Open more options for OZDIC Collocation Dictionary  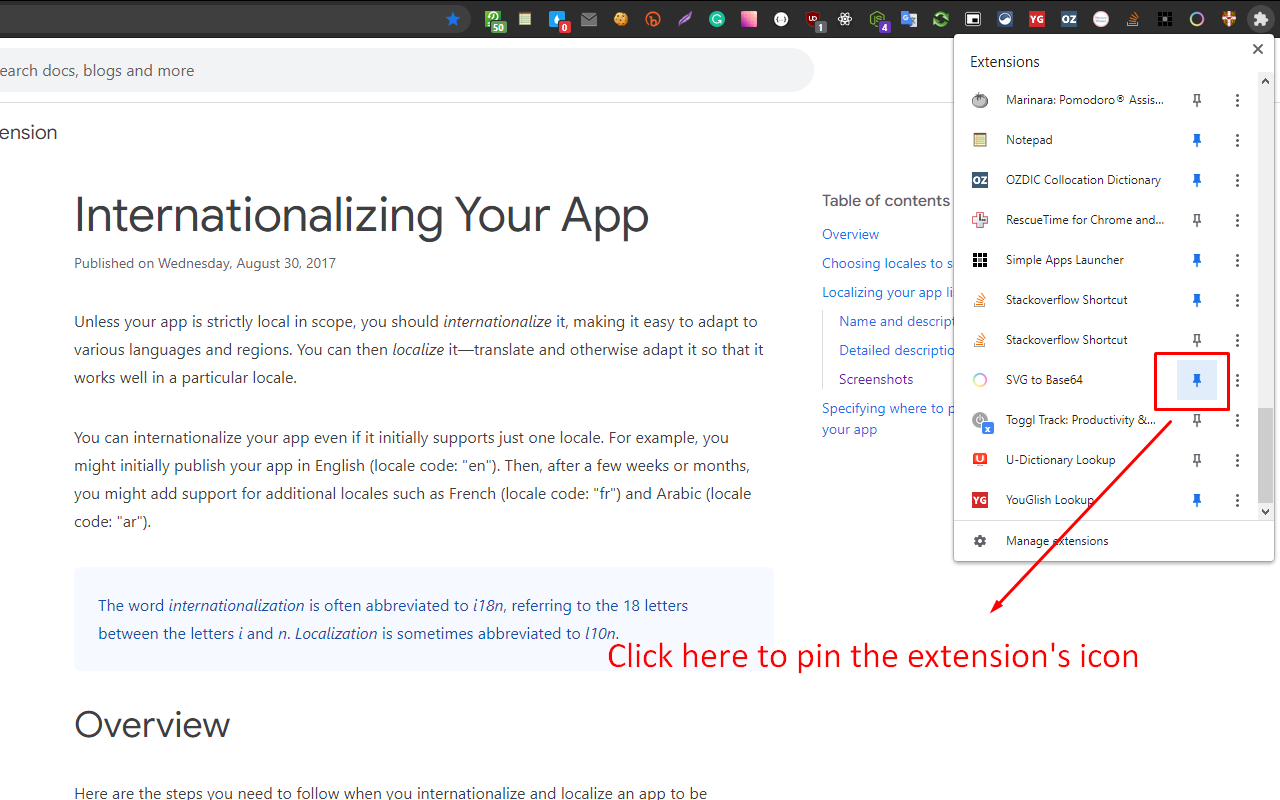point(1237,180)
